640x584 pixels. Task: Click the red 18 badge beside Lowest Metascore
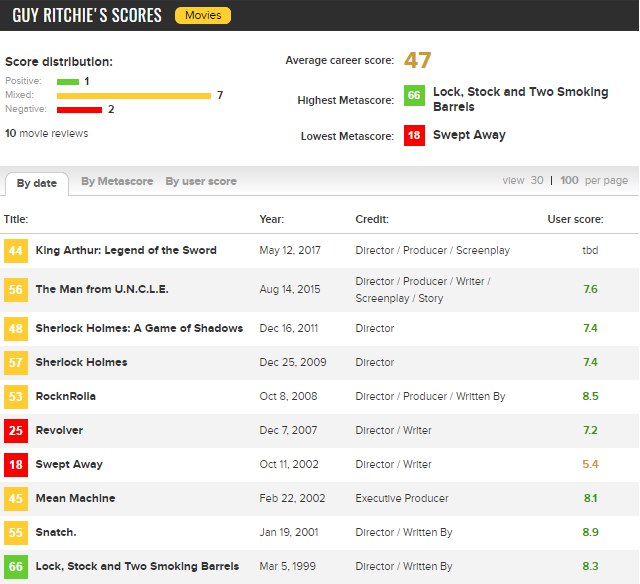[x=414, y=135]
